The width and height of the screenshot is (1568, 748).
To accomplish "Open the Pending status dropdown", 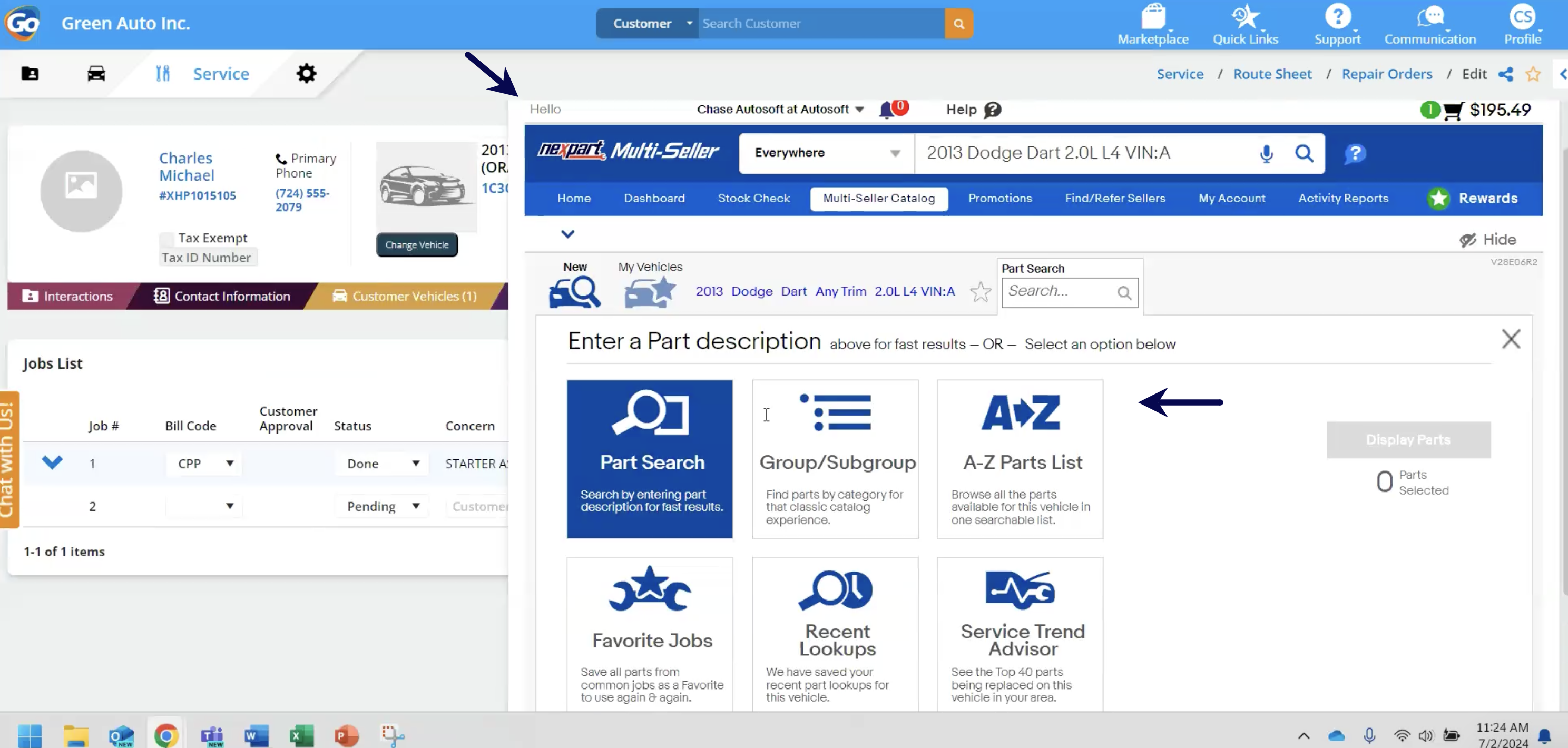I will pyautogui.click(x=383, y=506).
